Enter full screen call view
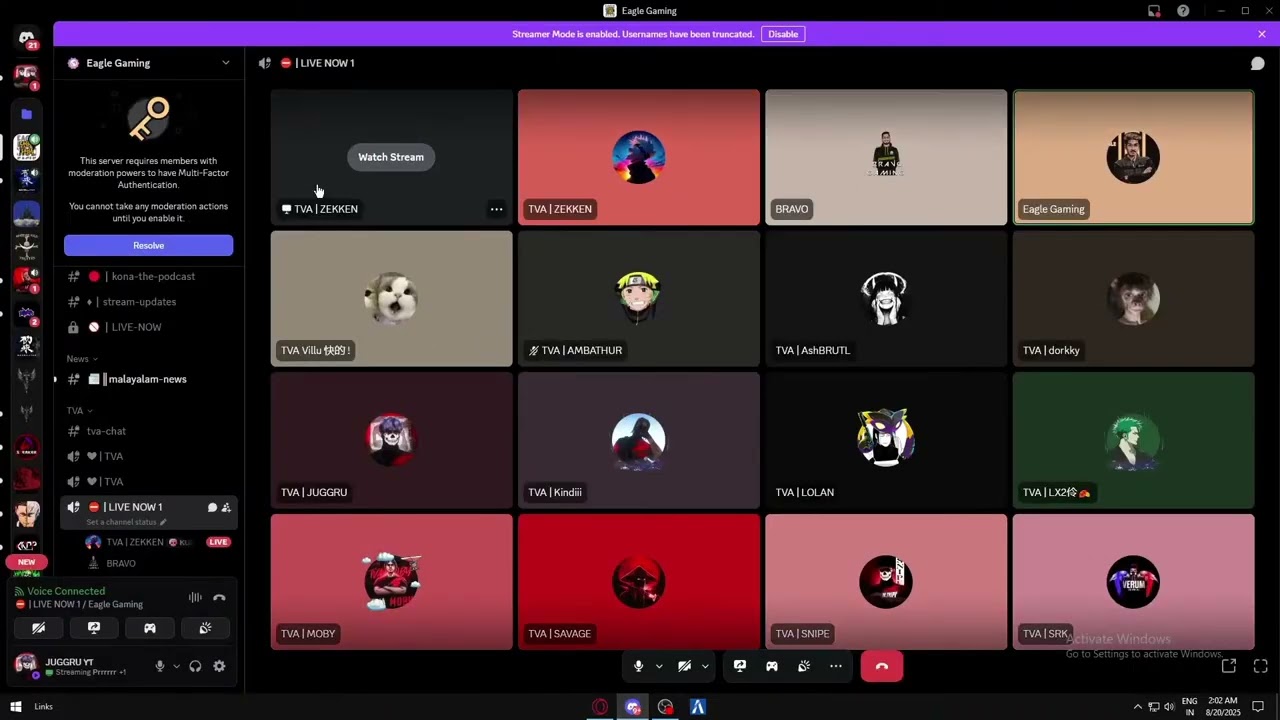Viewport: 1280px width, 720px height. click(1261, 666)
